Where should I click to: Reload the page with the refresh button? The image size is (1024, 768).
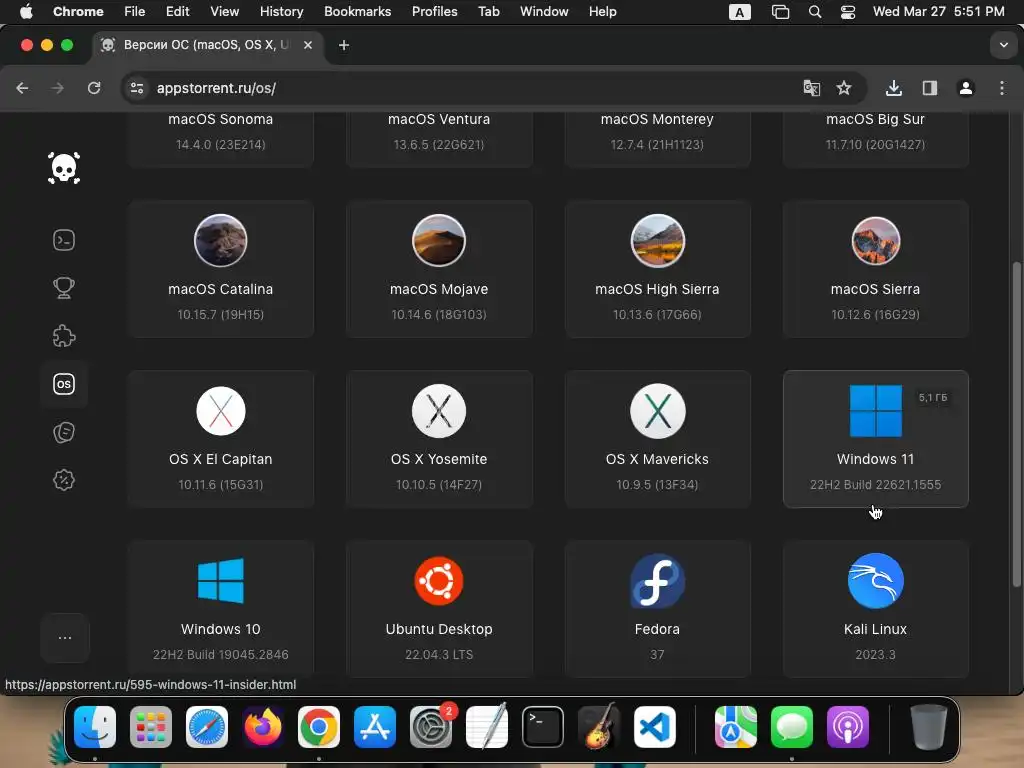click(x=94, y=88)
